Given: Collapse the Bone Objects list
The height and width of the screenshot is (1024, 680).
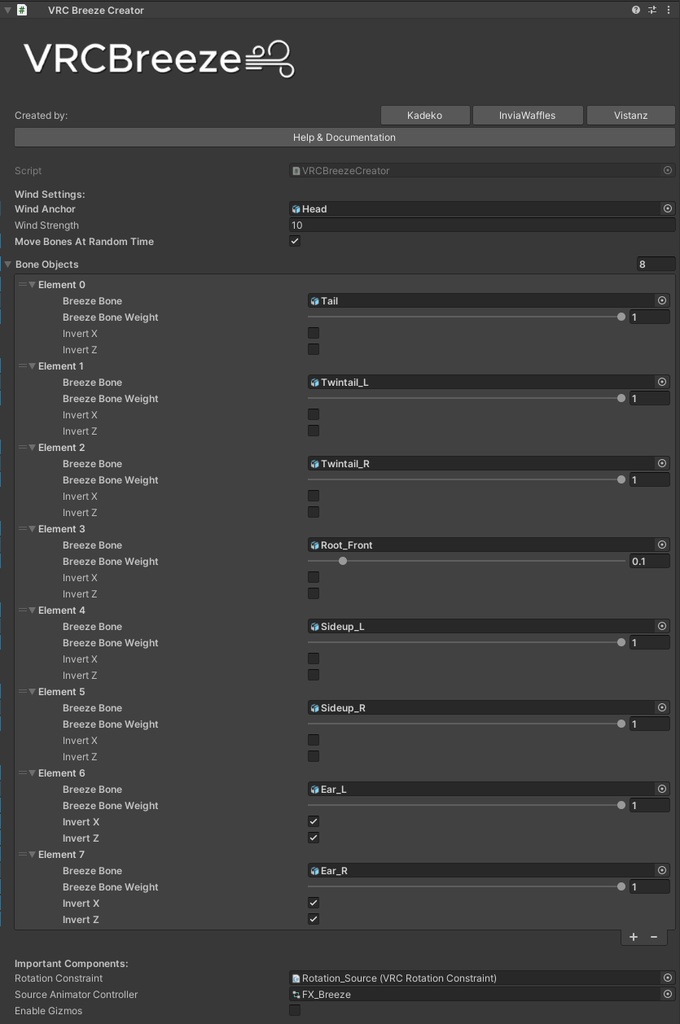Looking at the screenshot, I should 8,264.
